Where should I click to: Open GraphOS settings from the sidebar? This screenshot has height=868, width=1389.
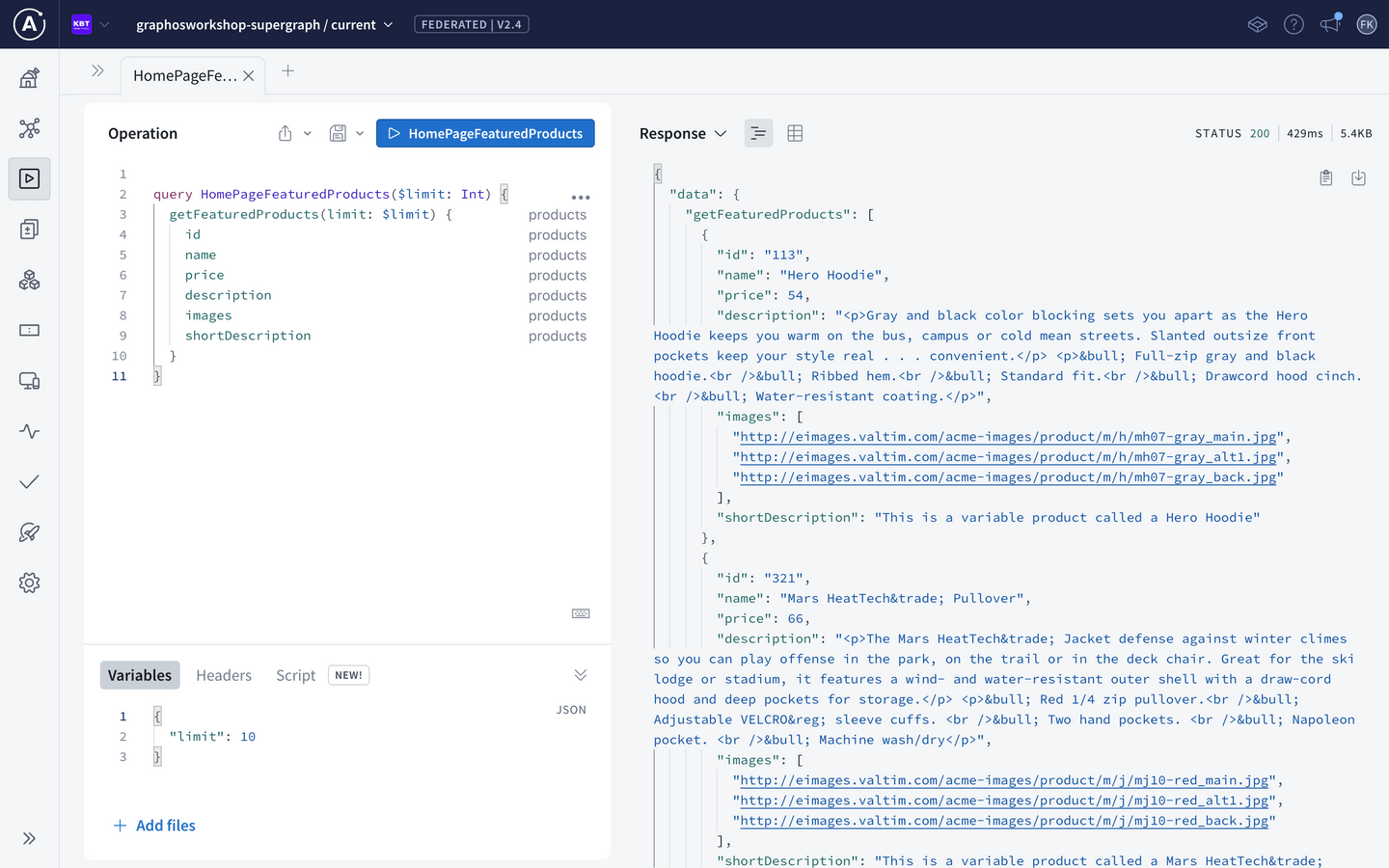pos(29,582)
